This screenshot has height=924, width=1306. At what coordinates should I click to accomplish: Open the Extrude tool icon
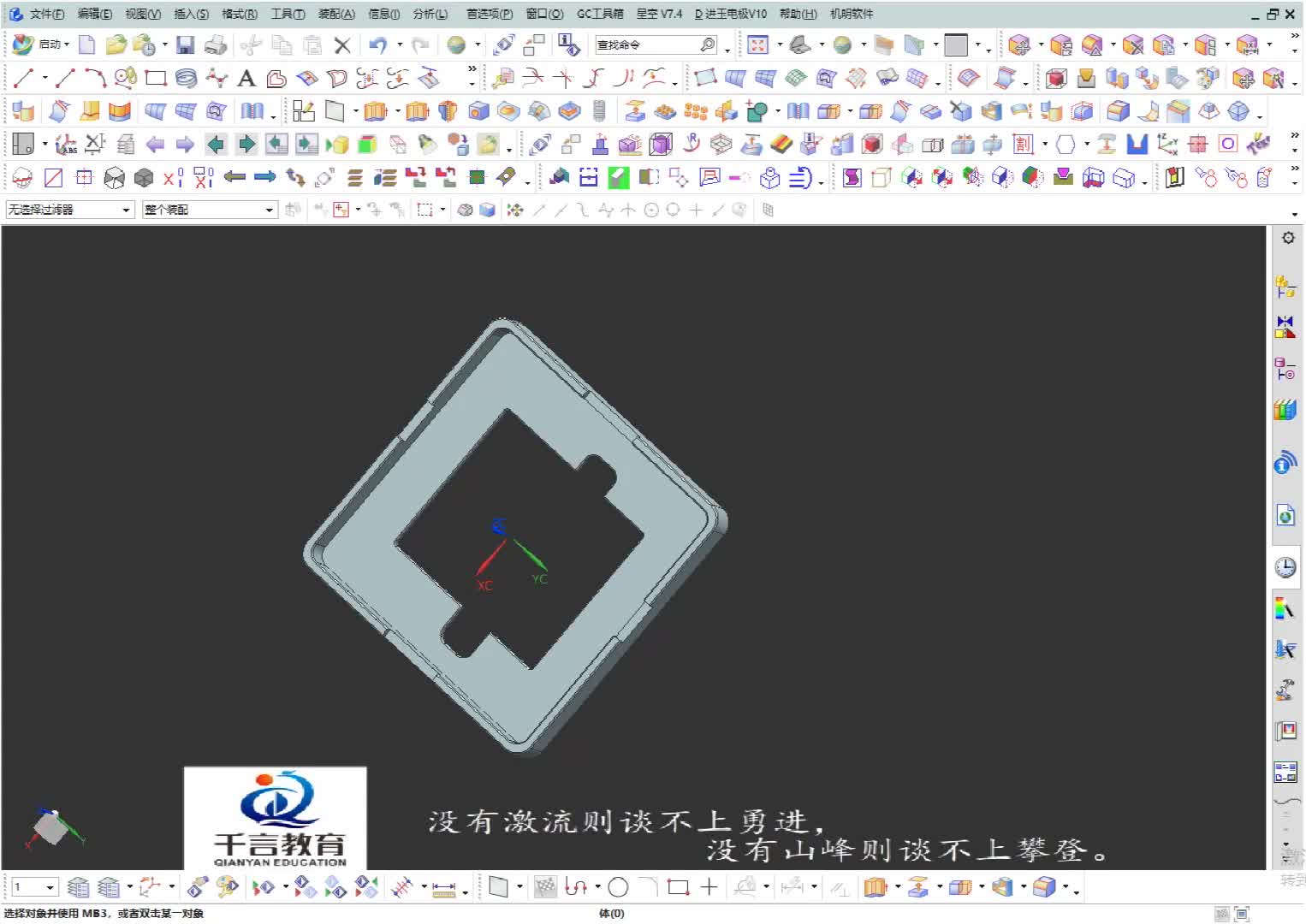[376, 111]
